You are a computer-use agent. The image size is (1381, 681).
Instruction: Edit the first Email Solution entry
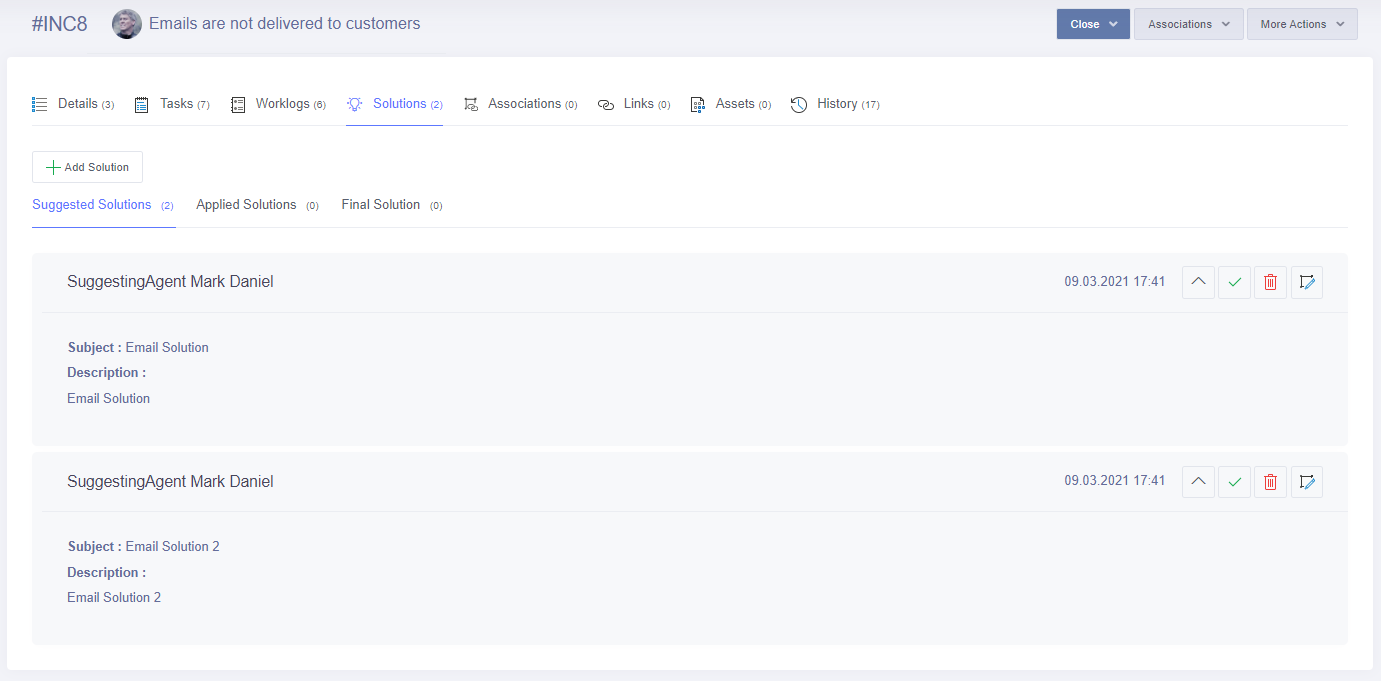[1306, 282]
